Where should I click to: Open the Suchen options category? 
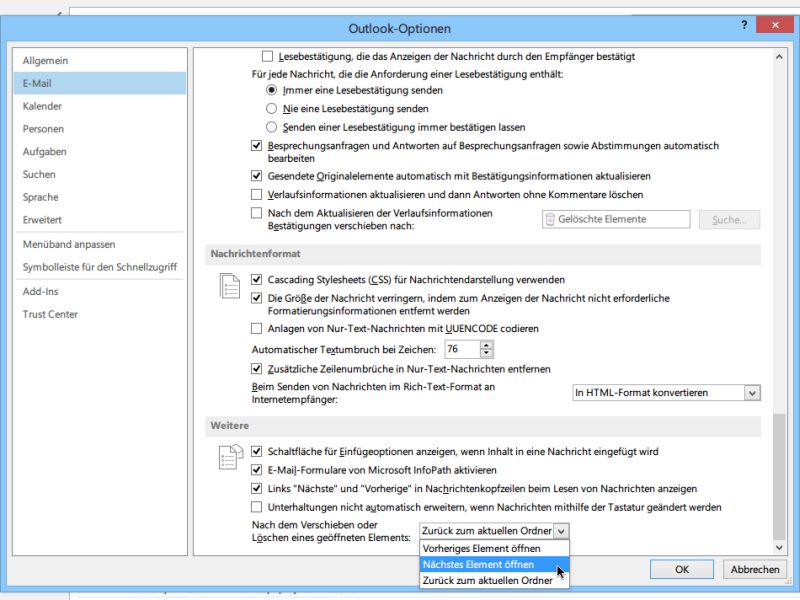[100, 174]
